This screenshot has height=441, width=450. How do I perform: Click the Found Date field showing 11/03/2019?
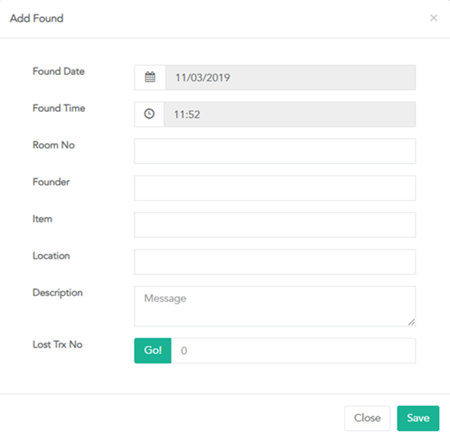point(290,77)
